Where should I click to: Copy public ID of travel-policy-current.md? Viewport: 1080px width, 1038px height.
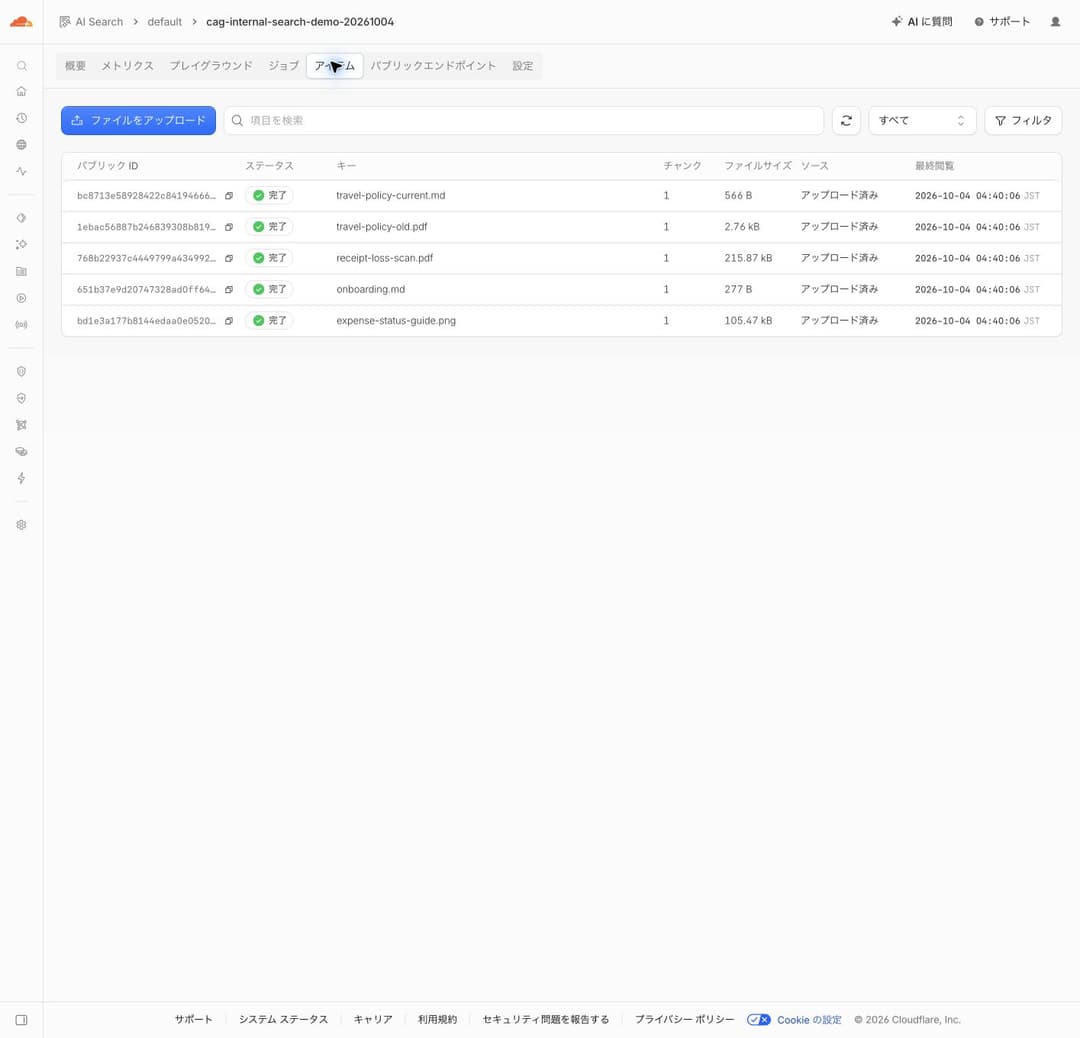point(229,196)
